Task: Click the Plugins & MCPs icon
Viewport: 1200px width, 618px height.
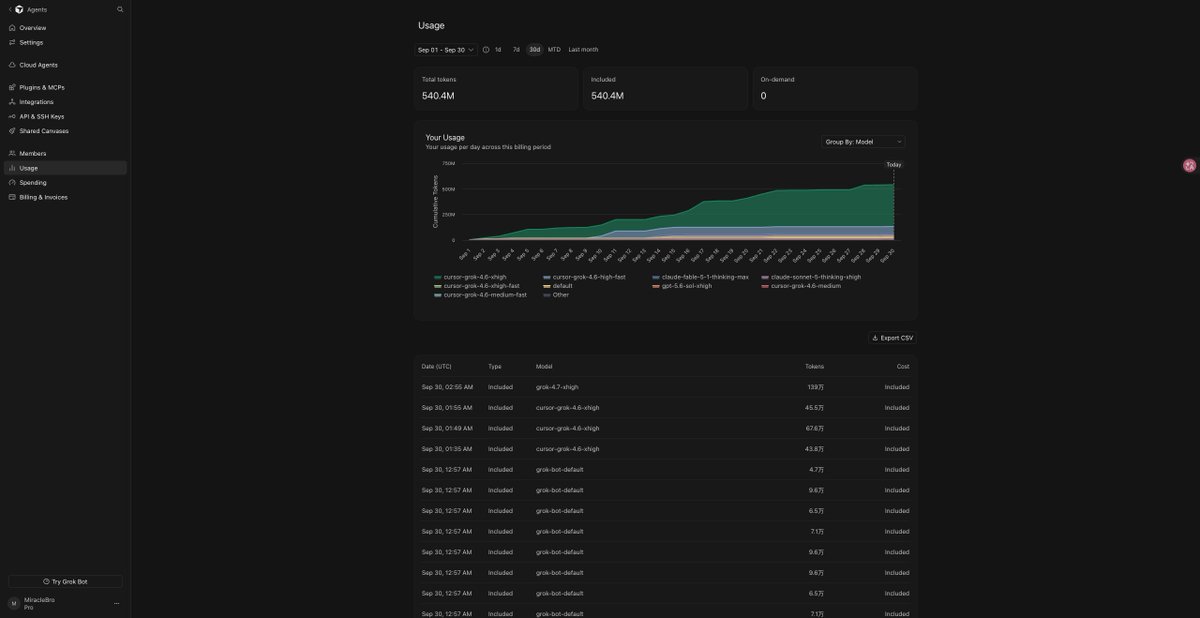Action: click(12, 87)
